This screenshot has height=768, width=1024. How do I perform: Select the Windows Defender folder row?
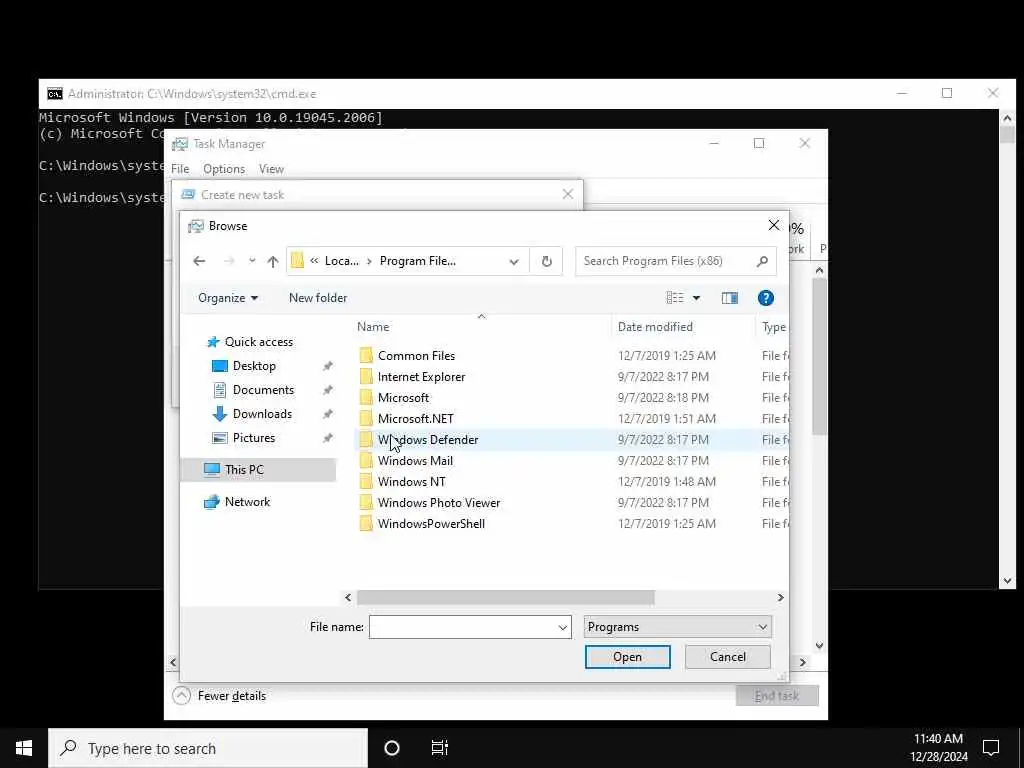[571, 440]
